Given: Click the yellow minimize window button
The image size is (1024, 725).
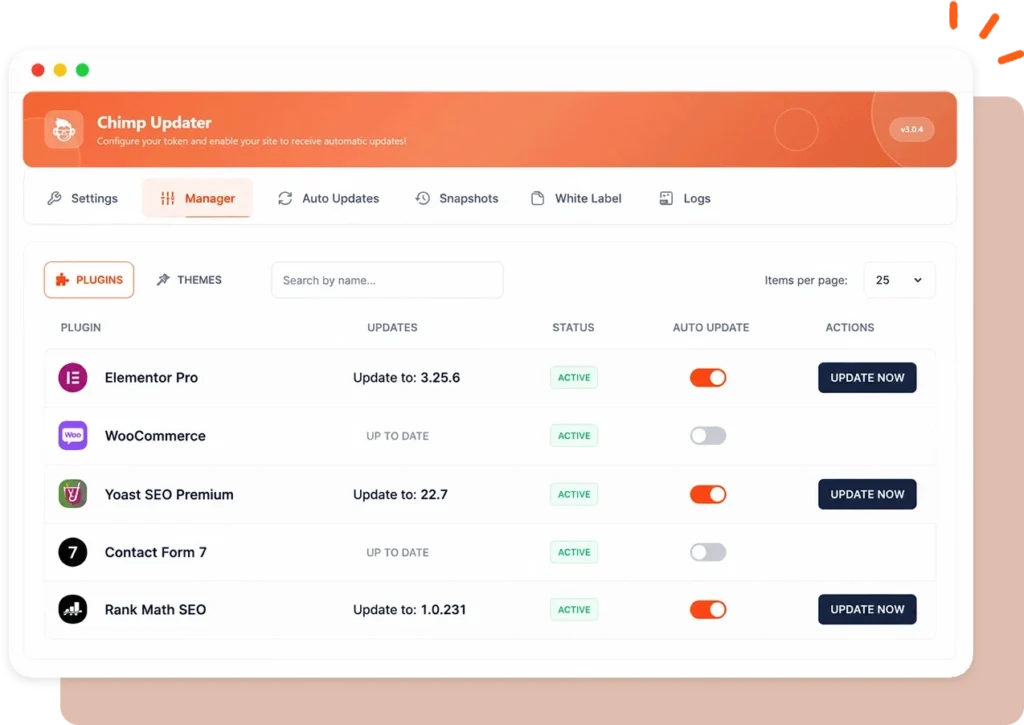Looking at the screenshot, I should click(x=60, y=70).
